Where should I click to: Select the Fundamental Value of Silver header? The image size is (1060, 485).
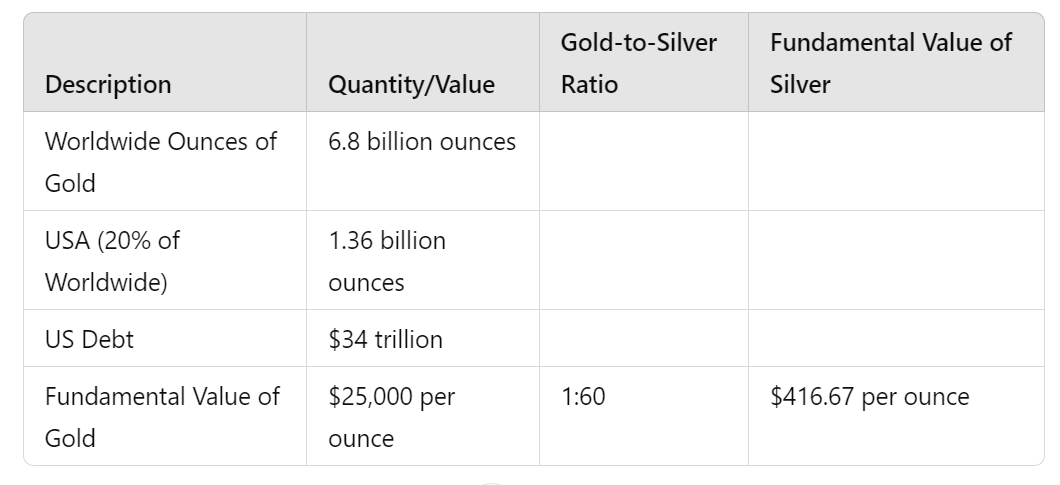[891, 63]
